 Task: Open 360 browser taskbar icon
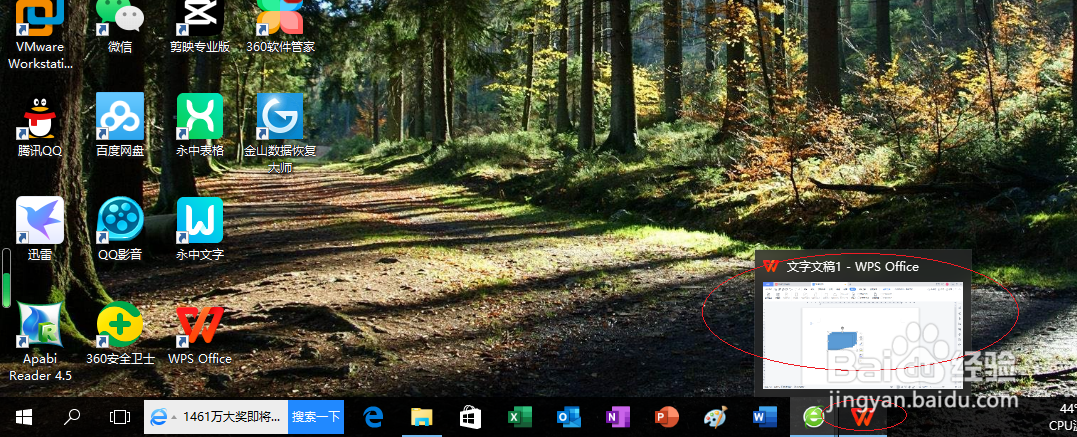813,416
